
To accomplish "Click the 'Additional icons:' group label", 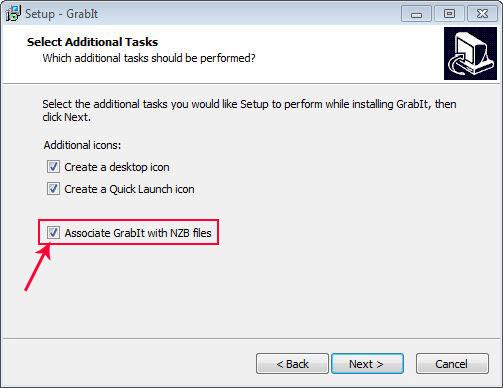I will [82, 145].
